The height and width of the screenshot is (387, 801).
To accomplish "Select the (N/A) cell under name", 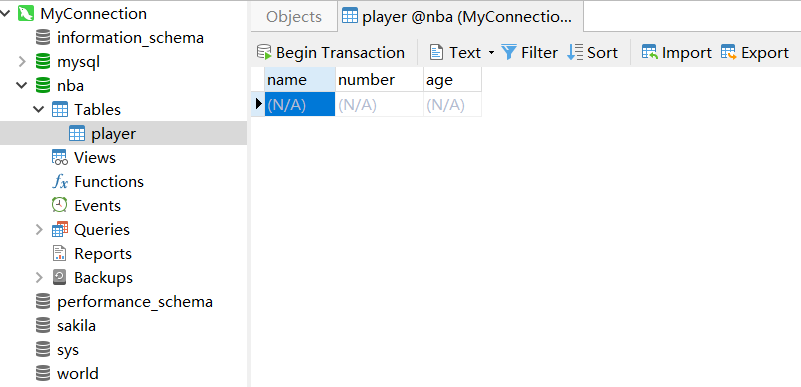I will tap(300, 104).
